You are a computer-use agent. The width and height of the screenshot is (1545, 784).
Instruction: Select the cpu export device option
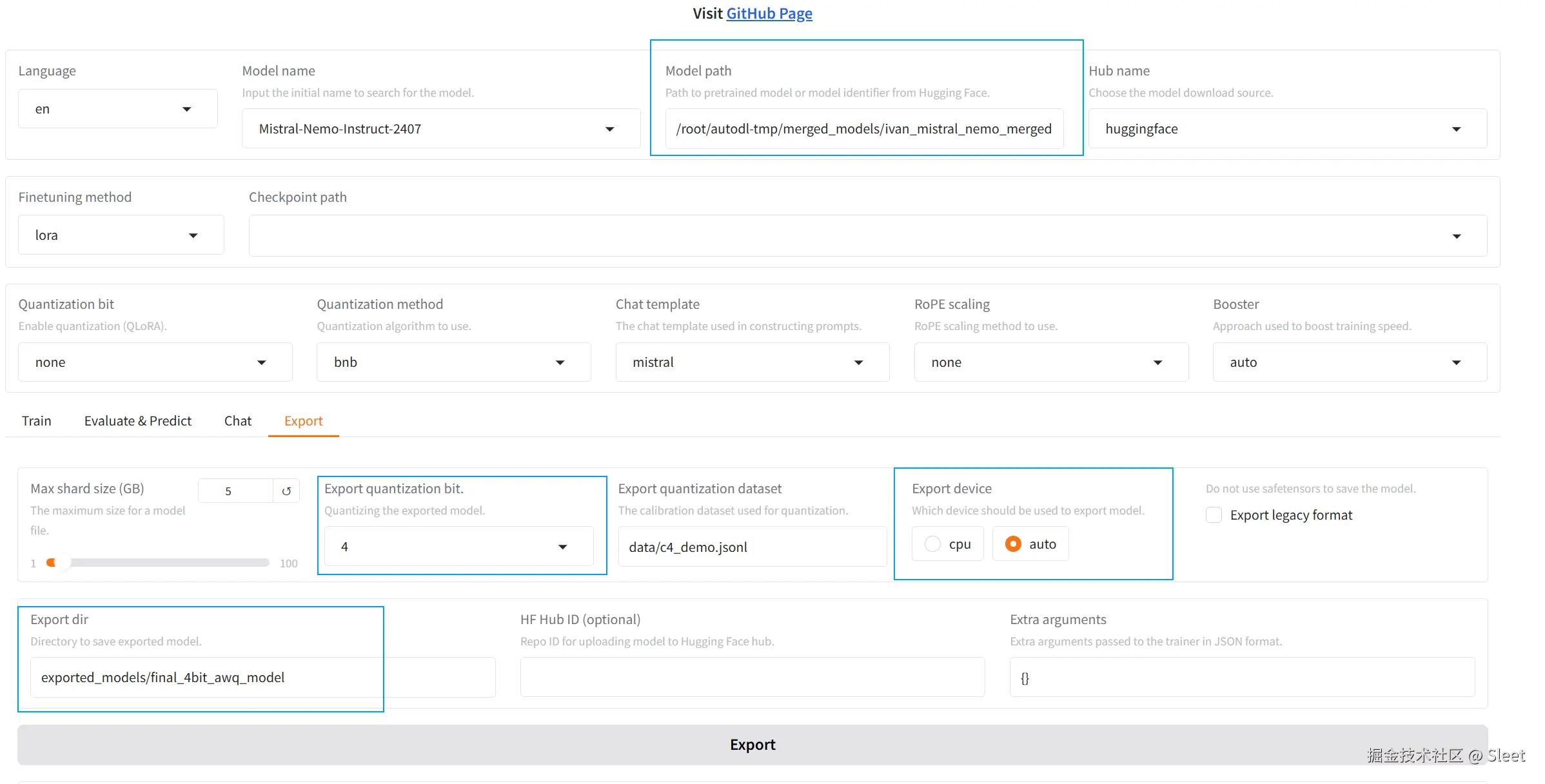(932, 544)
